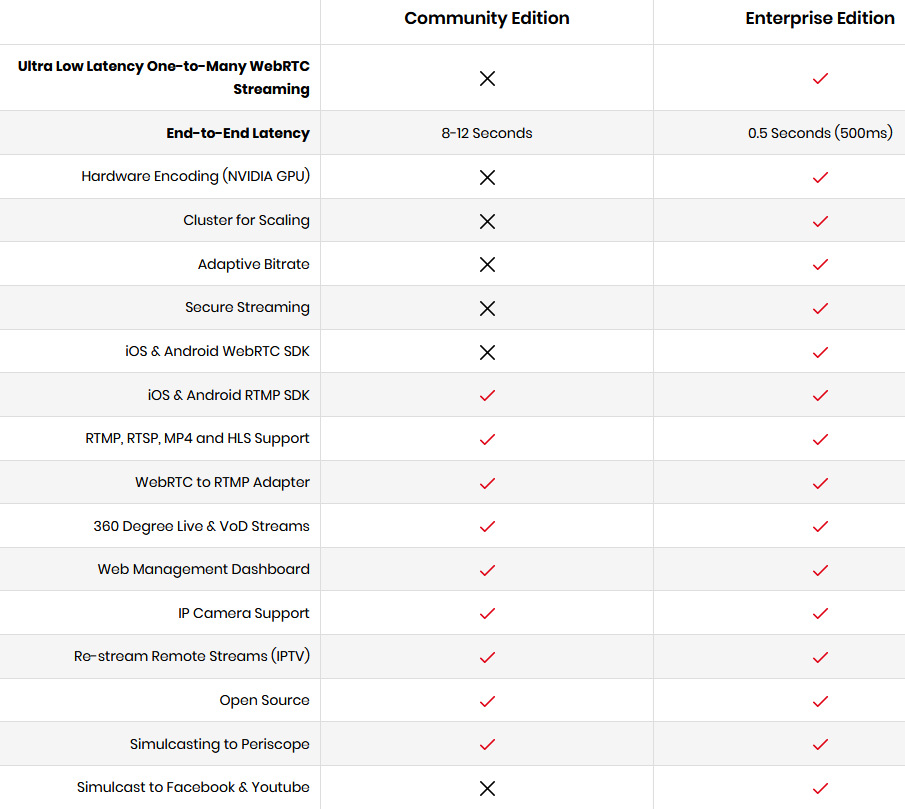Click Community Edition X for Hardware Encoding

pyautogui.click(x=487, y=177)
